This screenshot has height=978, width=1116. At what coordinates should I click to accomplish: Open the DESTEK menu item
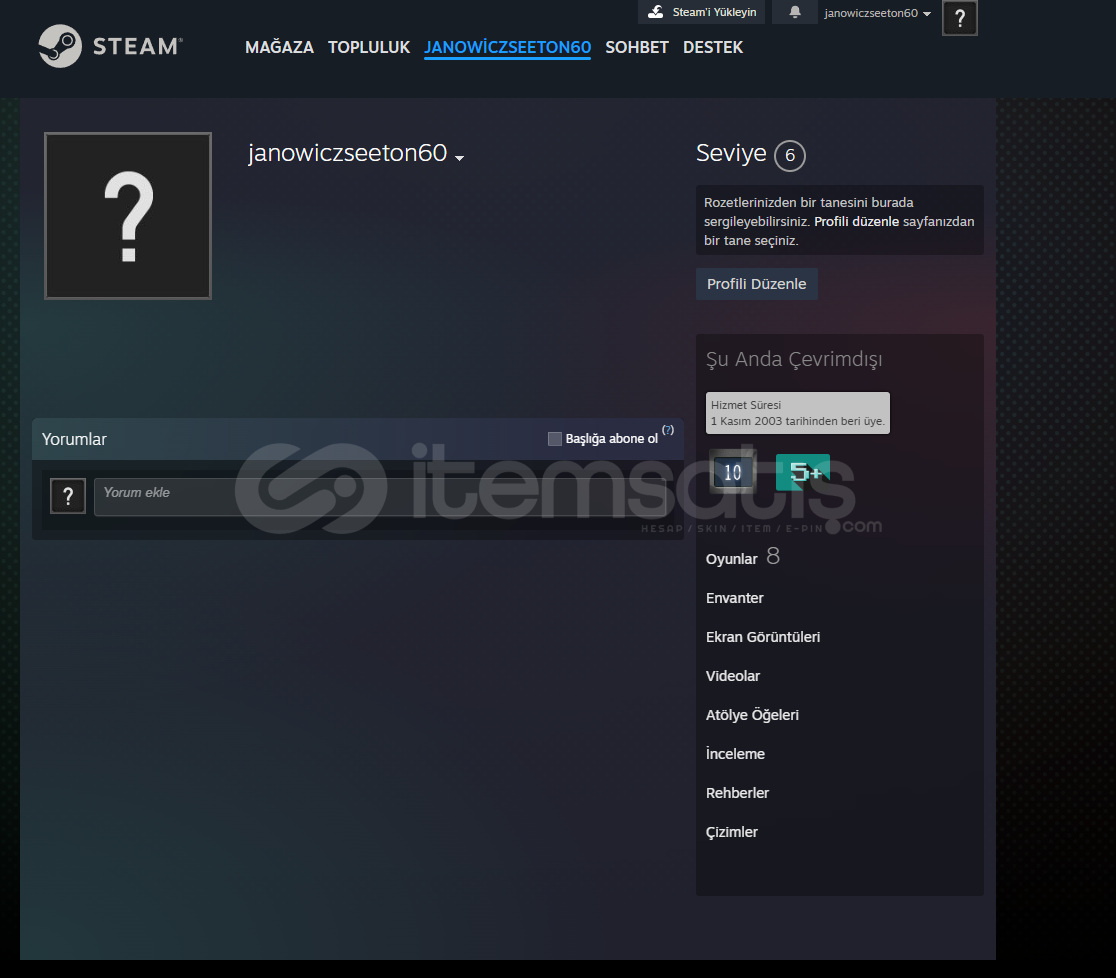pos(712,48)
